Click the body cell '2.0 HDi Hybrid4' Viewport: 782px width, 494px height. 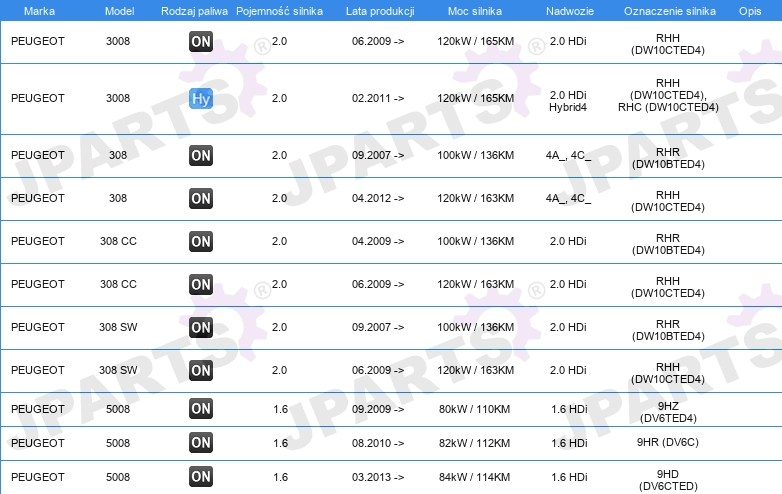pyautogui.click(x=568, y=101)
